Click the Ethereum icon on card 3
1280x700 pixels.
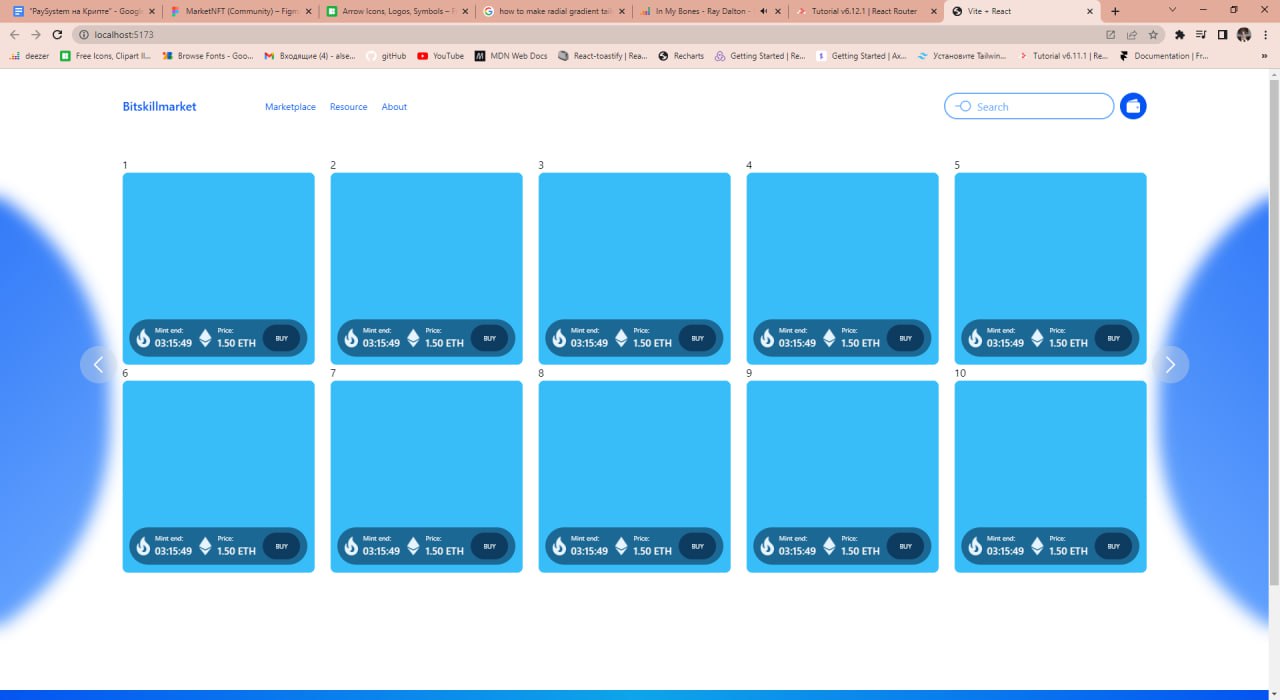[x=621, y=338]
